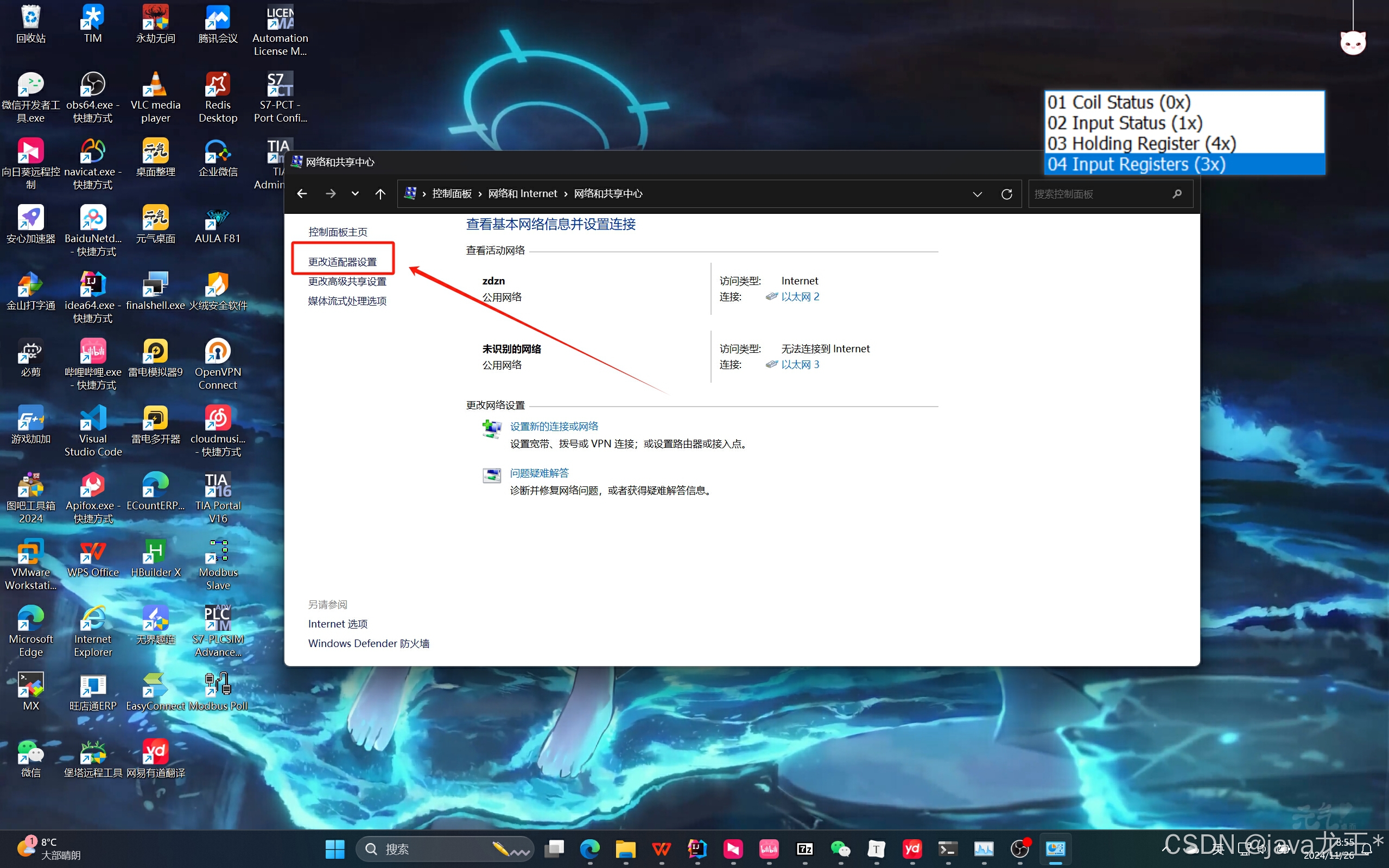Screen dimensions: 1389x868
Task: Click the Microsoft Edge taskbar icon
Action: coord(589,848)
